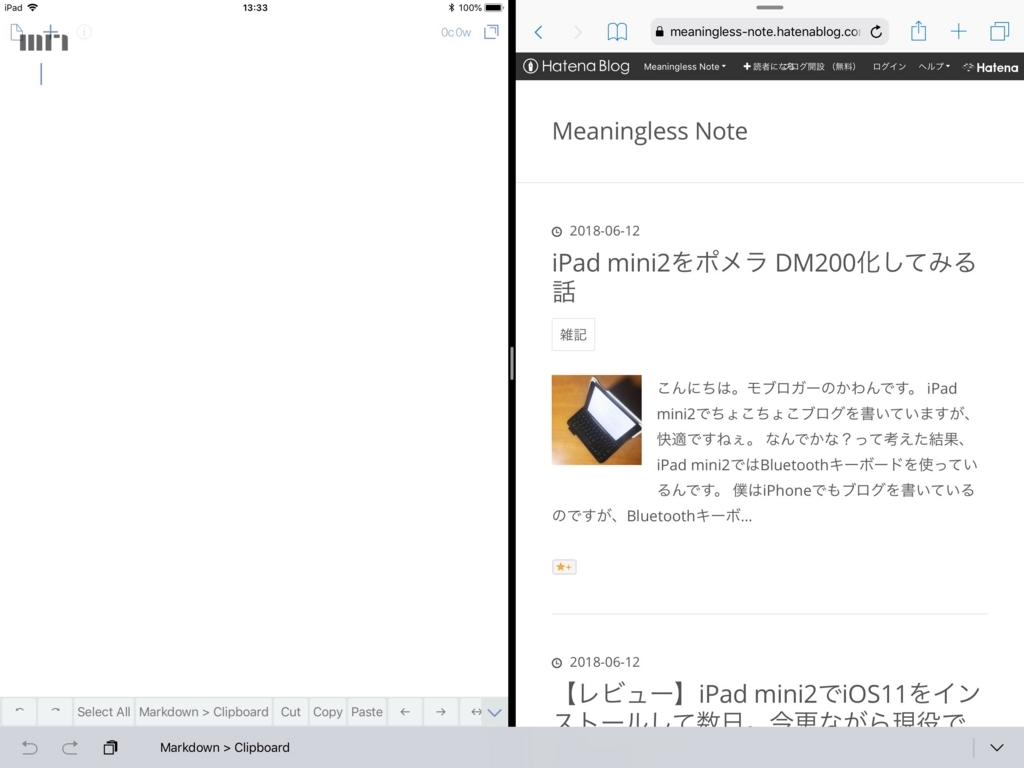Open the info circle icon in editor

click(84, 31)
